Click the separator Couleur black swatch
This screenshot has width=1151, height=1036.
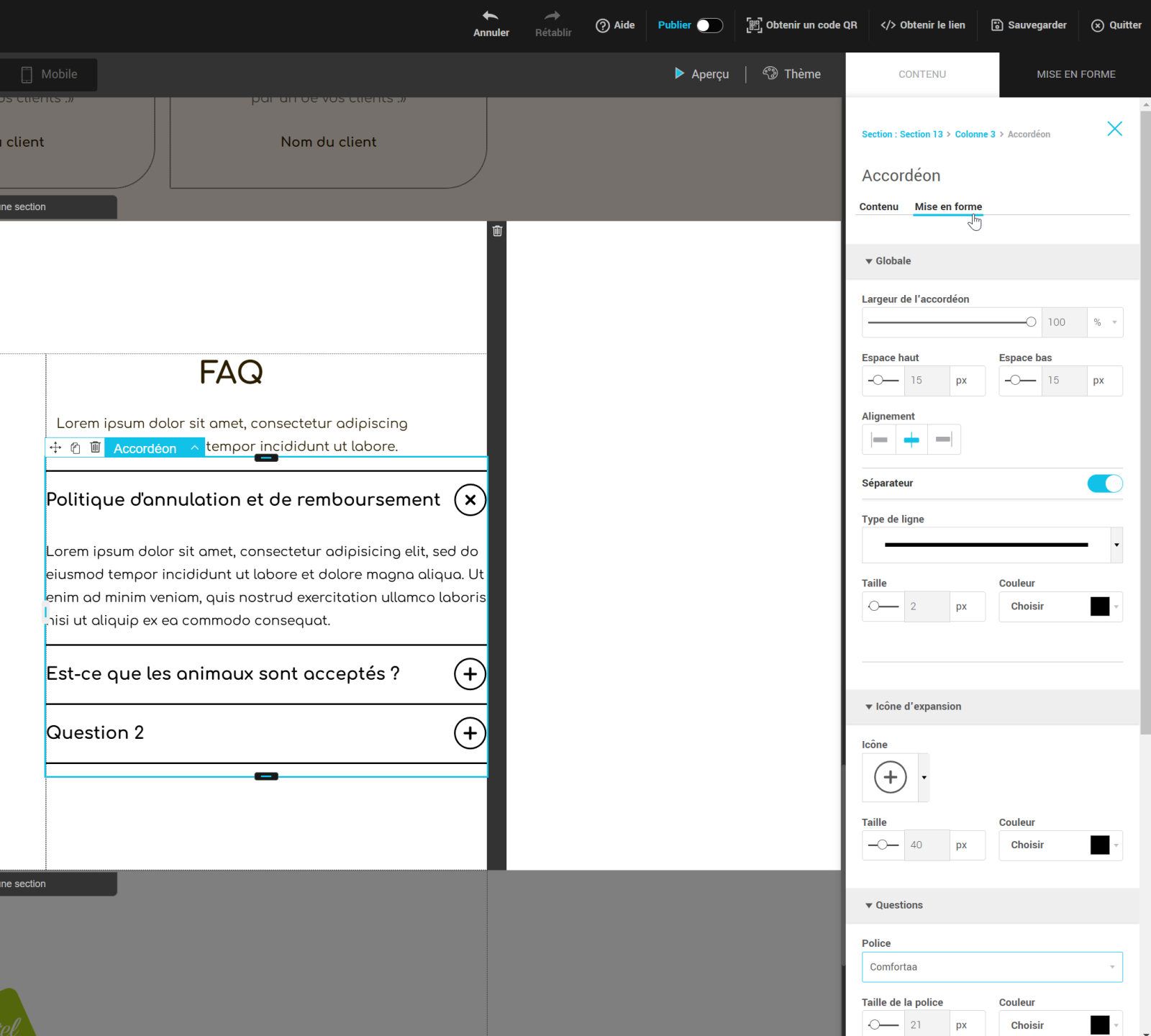click(1099, 606)
